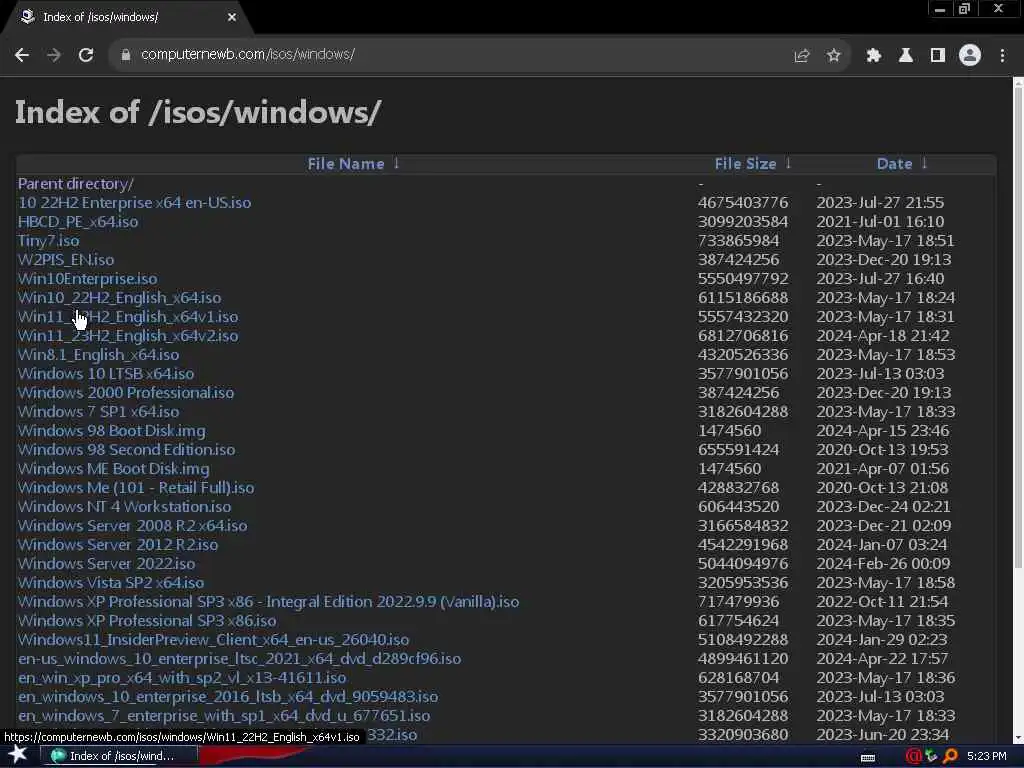Screen dimensions: 1024x768
Task: Reload the current page
Action: click(x=86, y=56)
